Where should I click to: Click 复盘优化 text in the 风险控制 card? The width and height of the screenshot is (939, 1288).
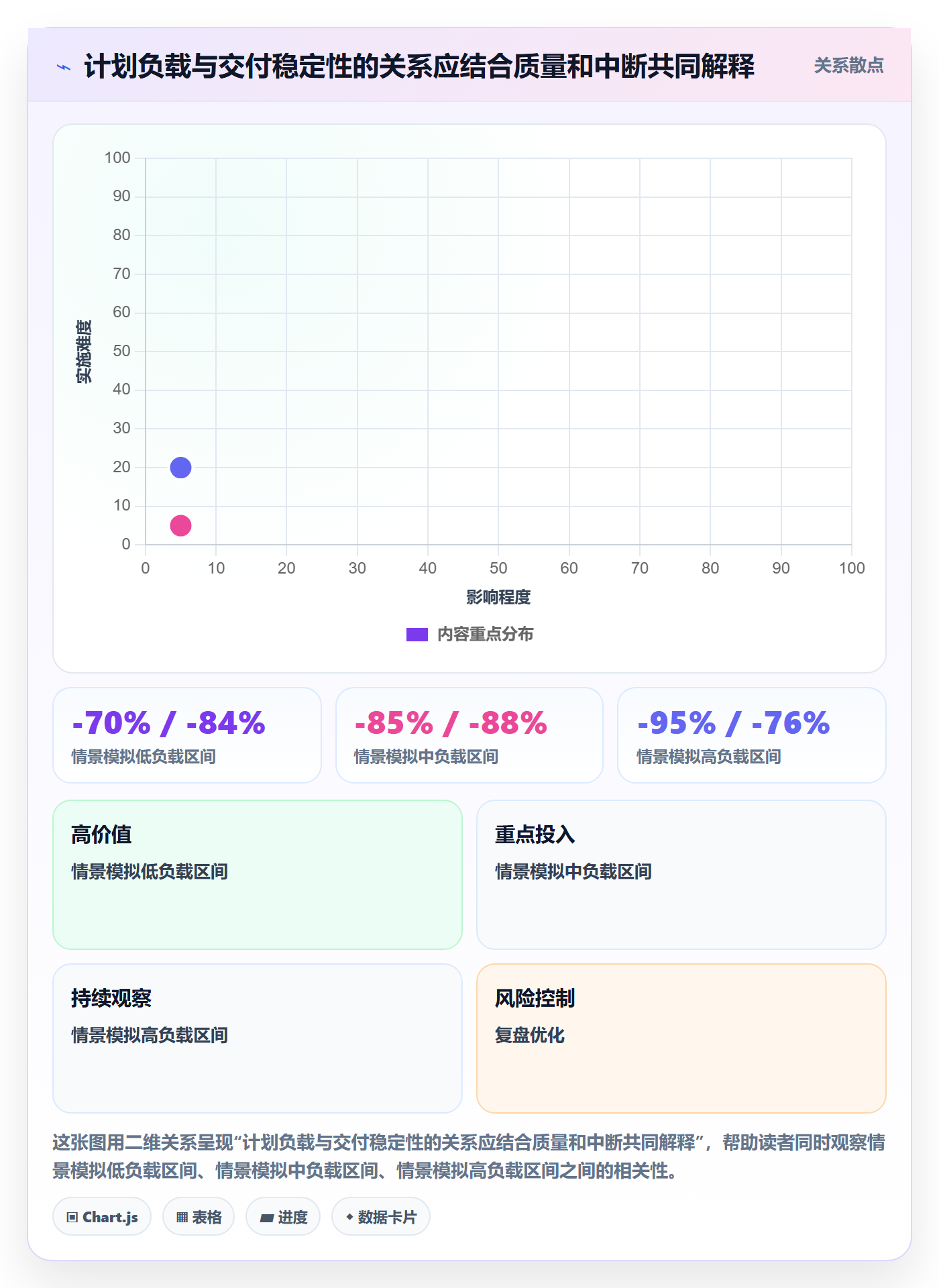click(x=530, y=1035)
